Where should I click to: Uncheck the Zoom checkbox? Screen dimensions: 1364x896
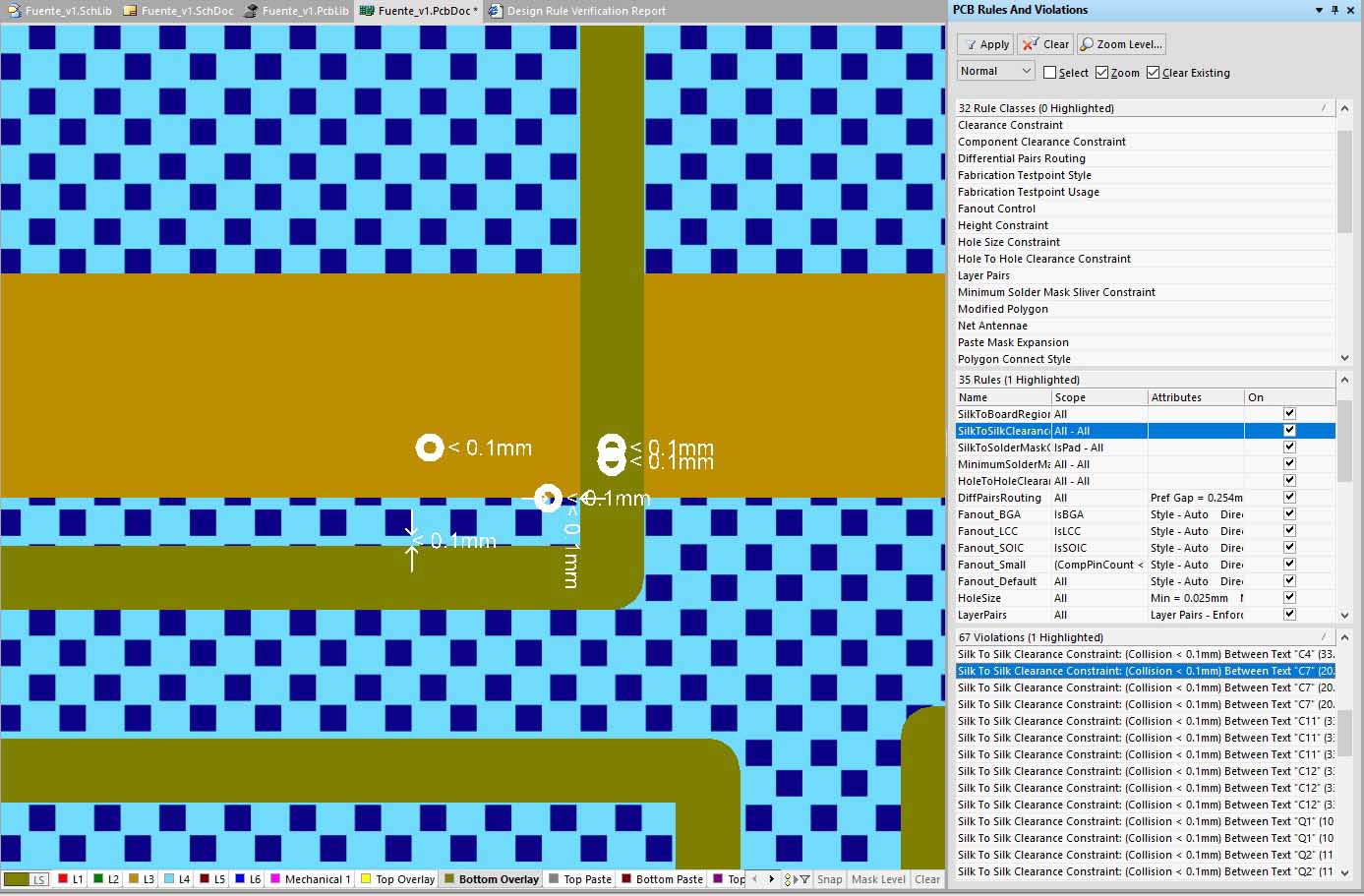click(x=1101, y=72)
